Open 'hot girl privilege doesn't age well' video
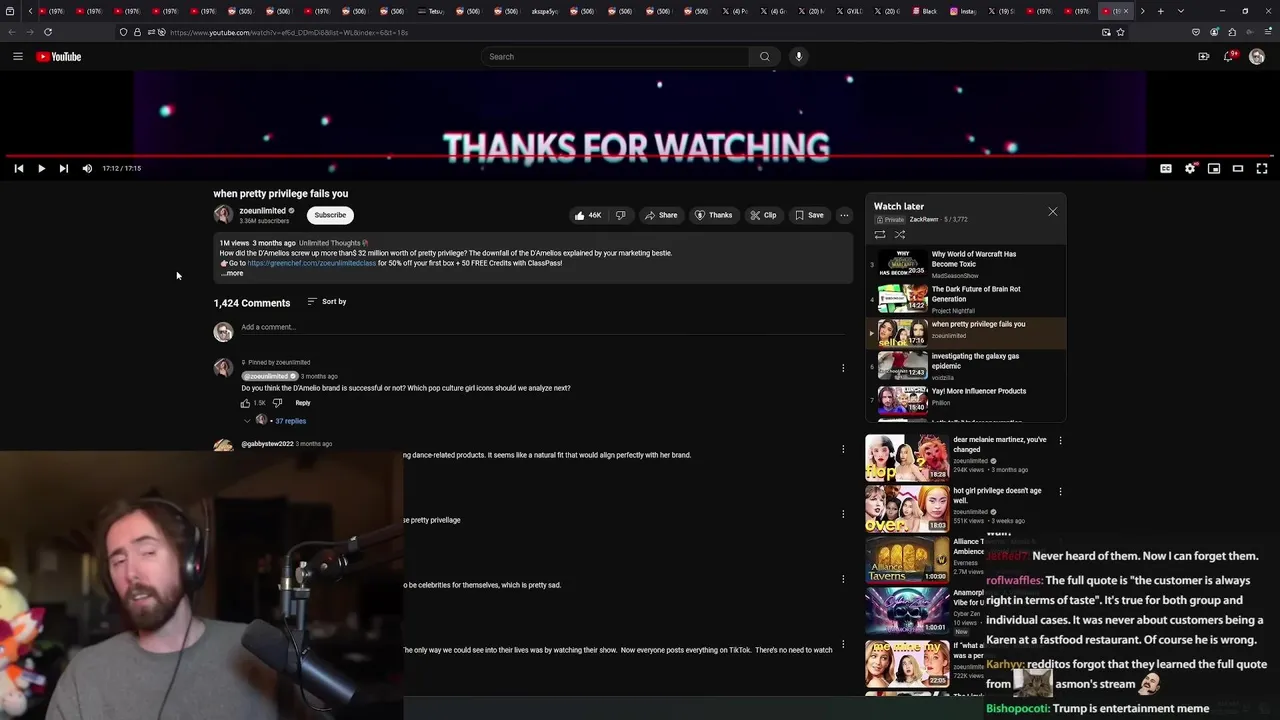Image resolution: width=1280 pixels, height=720 pixels. (997, 495)
